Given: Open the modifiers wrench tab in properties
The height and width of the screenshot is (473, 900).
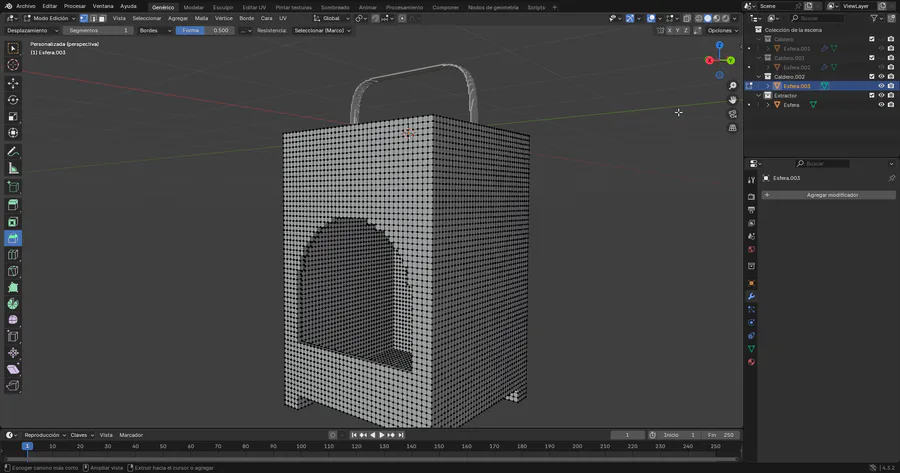Looking at the screenshot, I should tap(751, 296).
